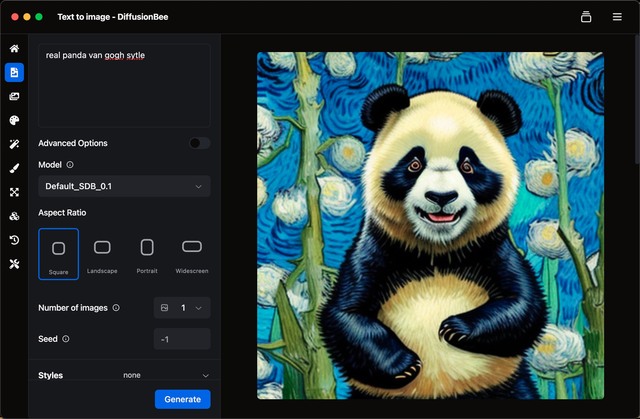Image resolution: width=640 pixels, height=419 pixels.
Task: Toggle the Advanced Options switch
Action: click(200, 143)
